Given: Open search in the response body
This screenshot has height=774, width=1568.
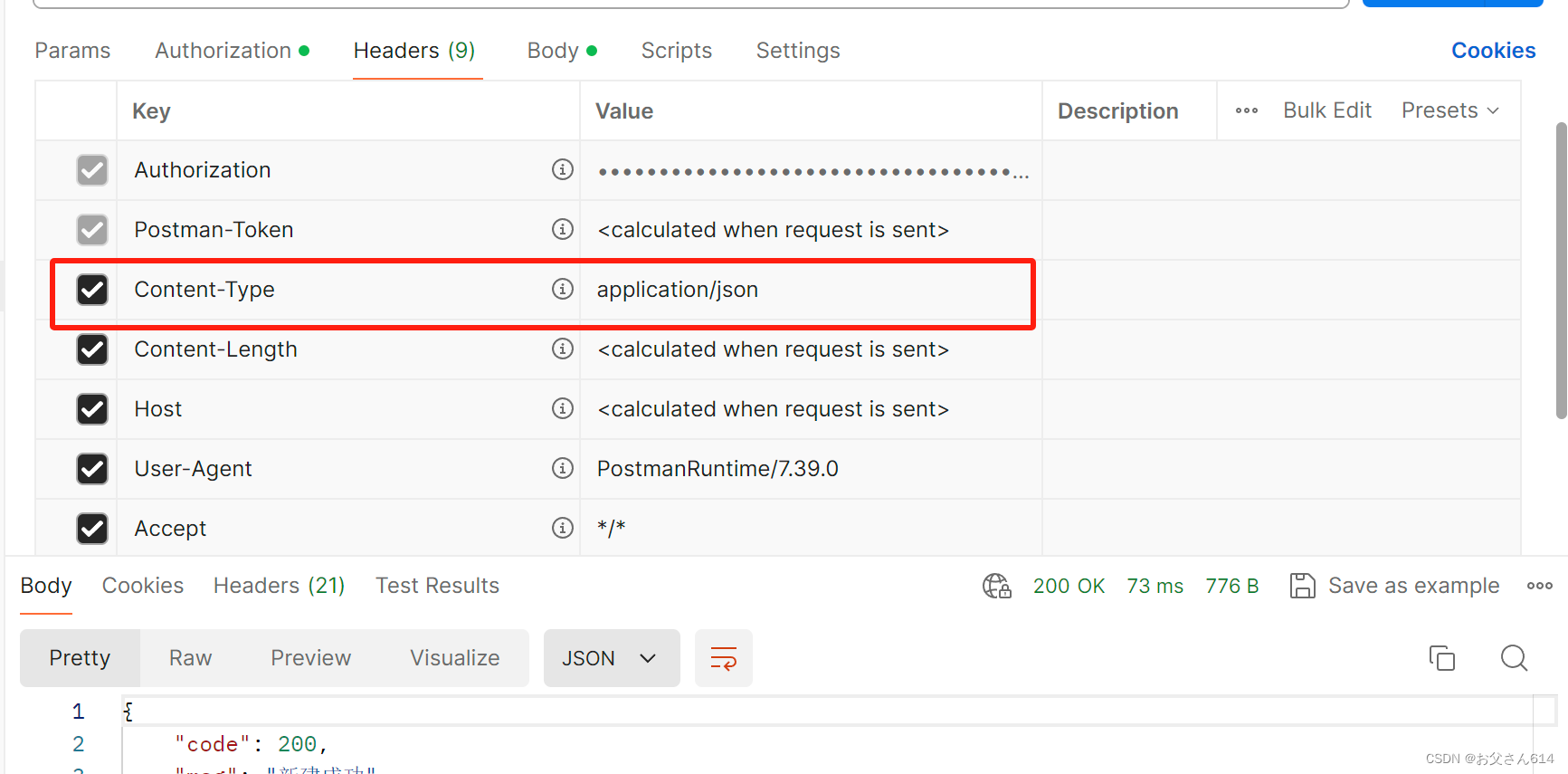Looking at the screenshot, I should [1514, 658].
